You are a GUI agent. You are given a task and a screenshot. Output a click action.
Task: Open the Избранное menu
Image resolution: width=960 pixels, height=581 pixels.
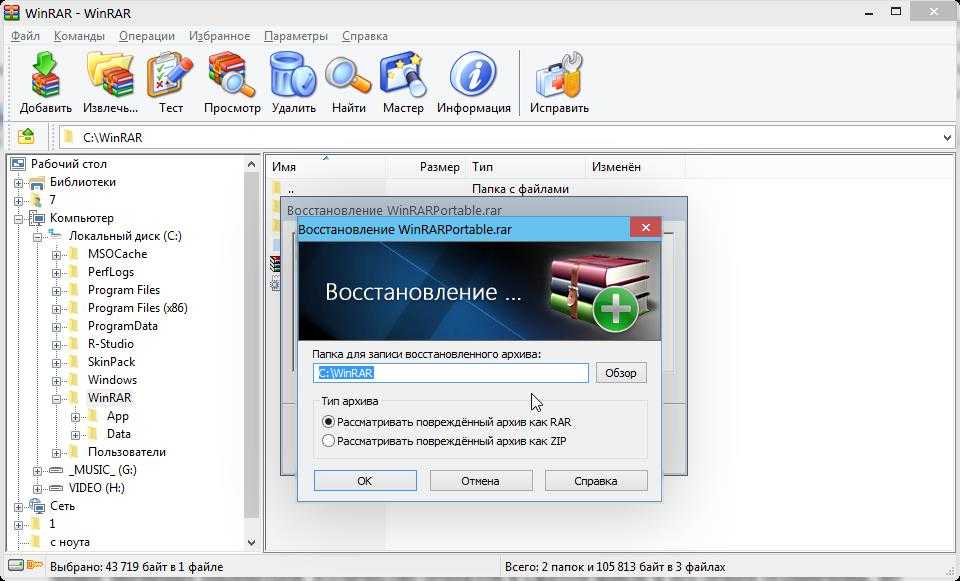(x=219, y=36)
